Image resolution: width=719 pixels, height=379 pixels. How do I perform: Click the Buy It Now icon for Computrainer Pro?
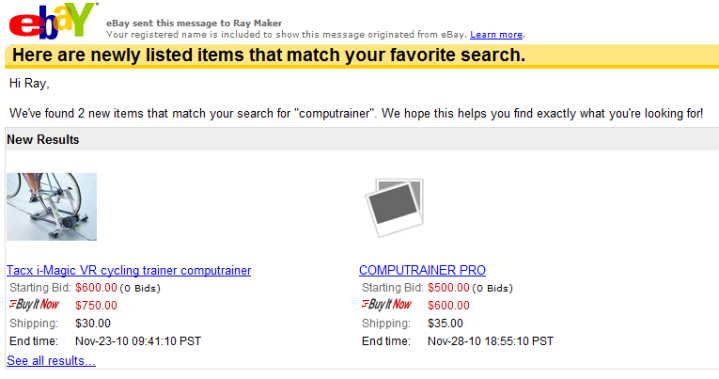[387, 304]
